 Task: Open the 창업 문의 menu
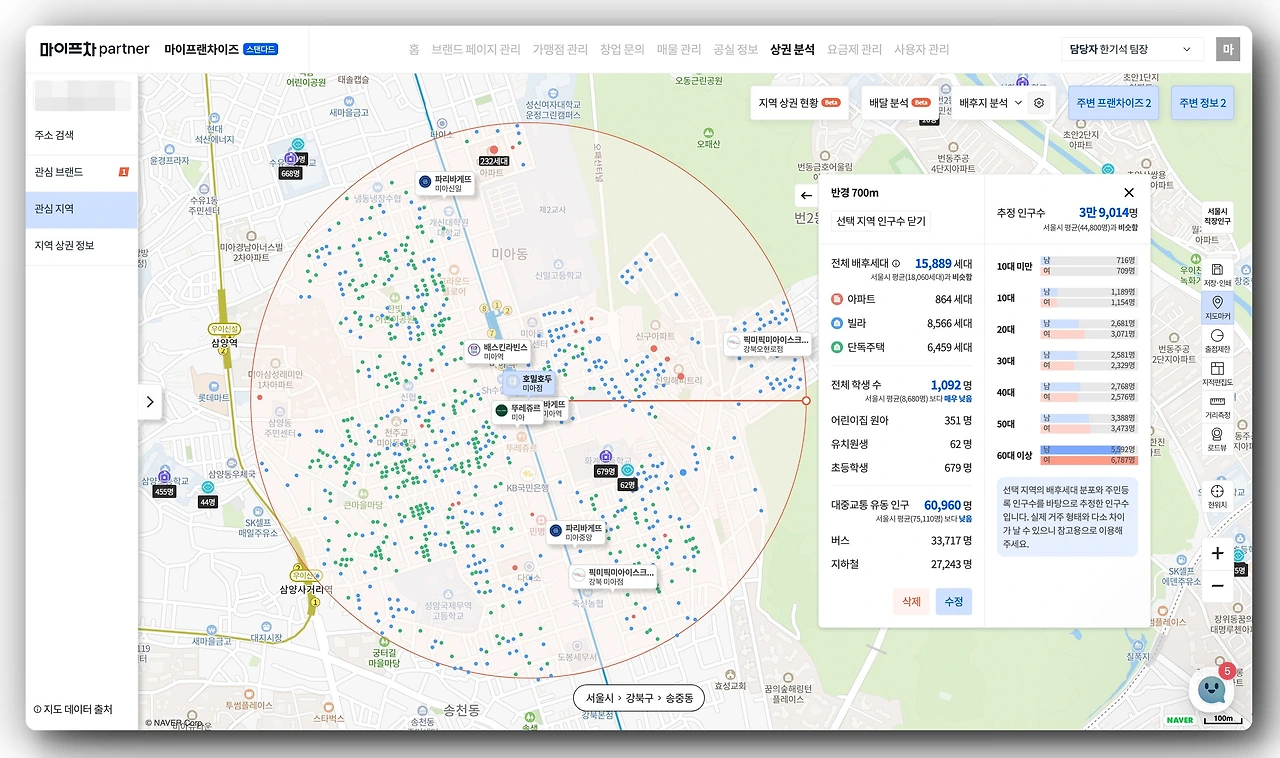[x=622, y=49]
